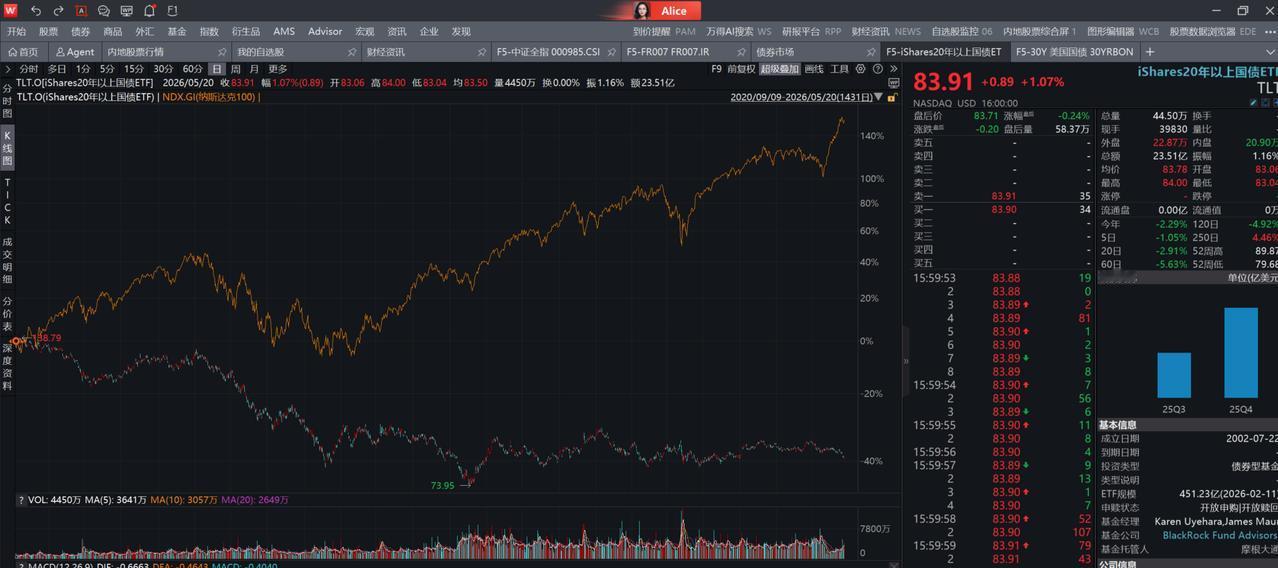Click pin icon on 债券市场 tab
Viewport: 1278px width, 568px height.
point(872,52)
